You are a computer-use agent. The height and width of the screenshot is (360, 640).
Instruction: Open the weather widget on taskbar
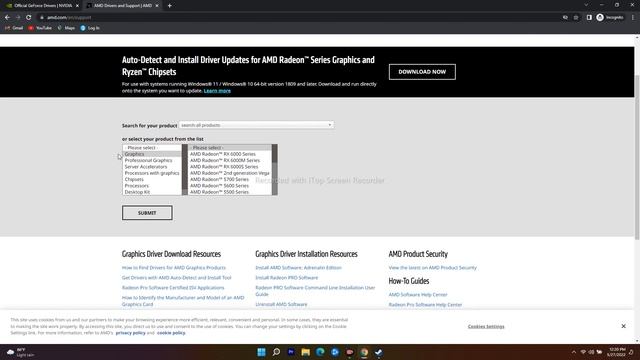(20, 352)
